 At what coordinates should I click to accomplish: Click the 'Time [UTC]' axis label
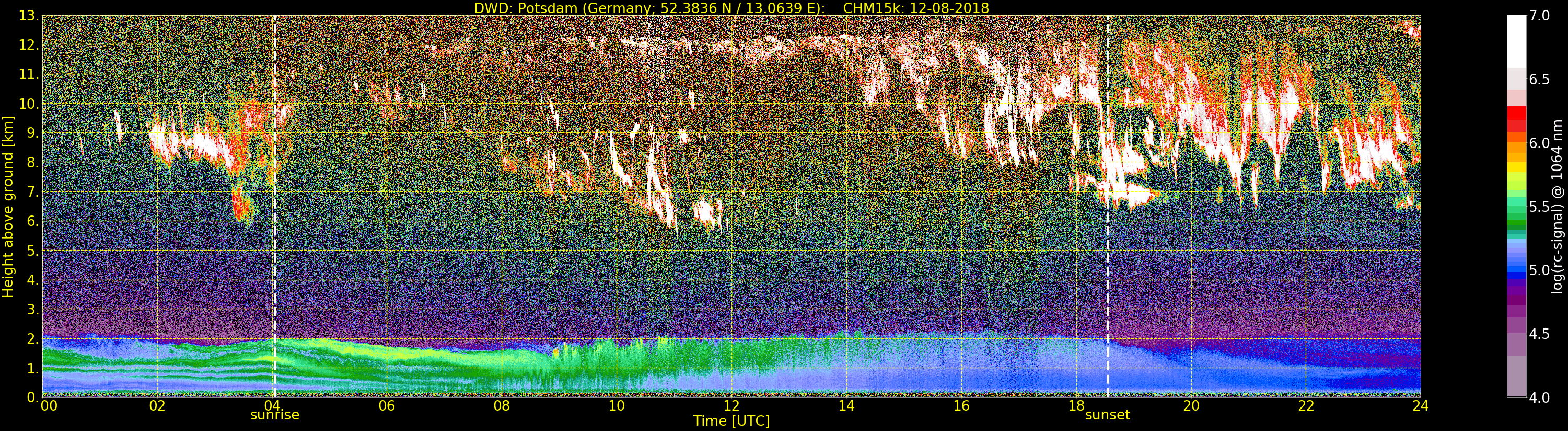point(731,421)
